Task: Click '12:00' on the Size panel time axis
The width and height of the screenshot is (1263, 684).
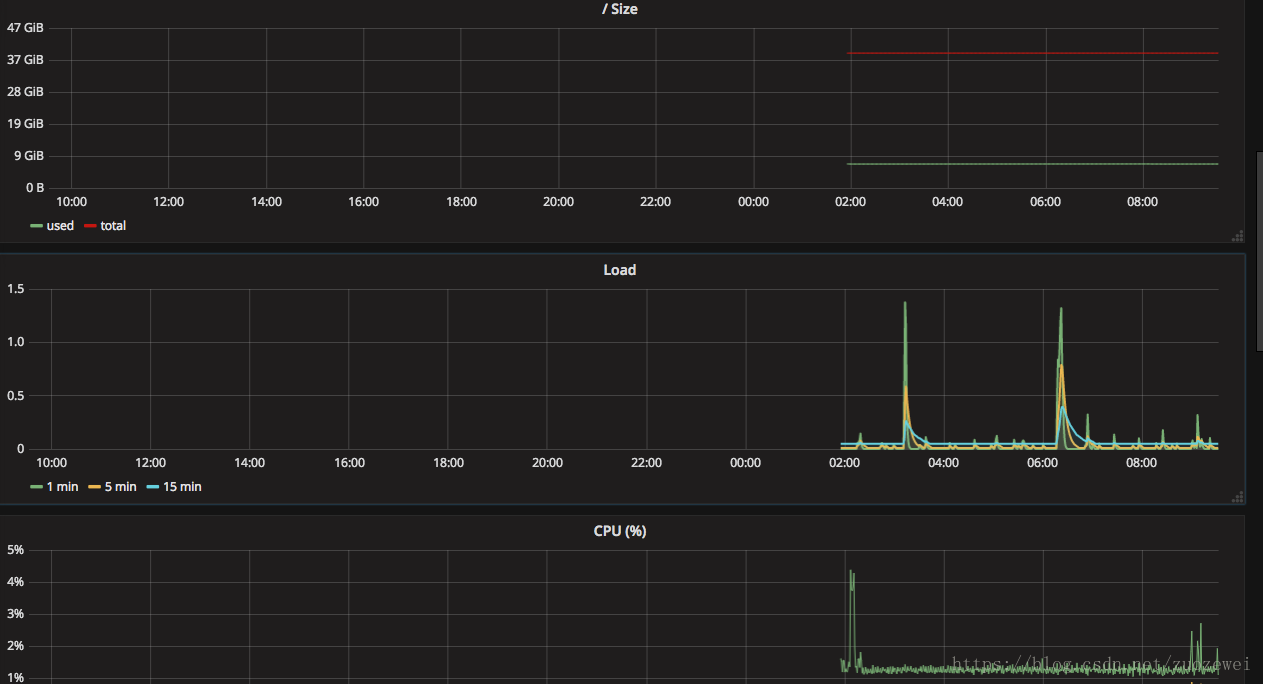Action: coord(168,202)
